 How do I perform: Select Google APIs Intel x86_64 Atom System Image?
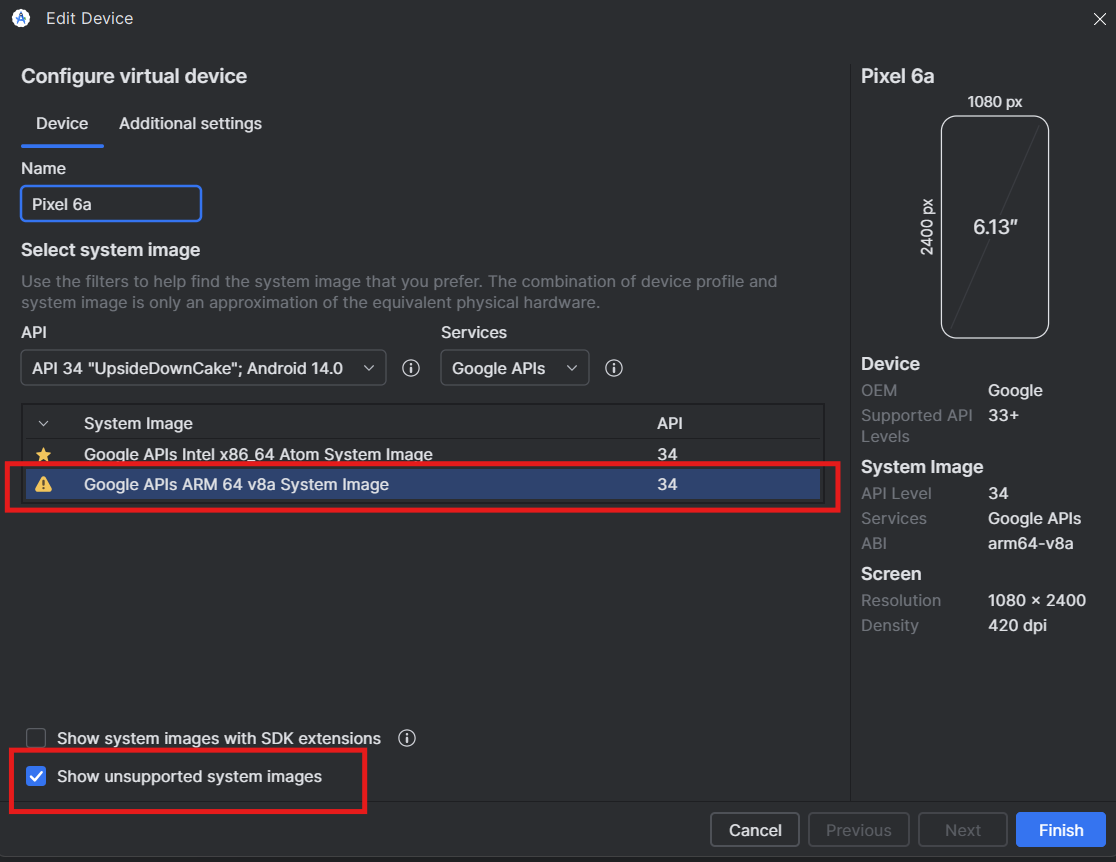click(258, 454)
